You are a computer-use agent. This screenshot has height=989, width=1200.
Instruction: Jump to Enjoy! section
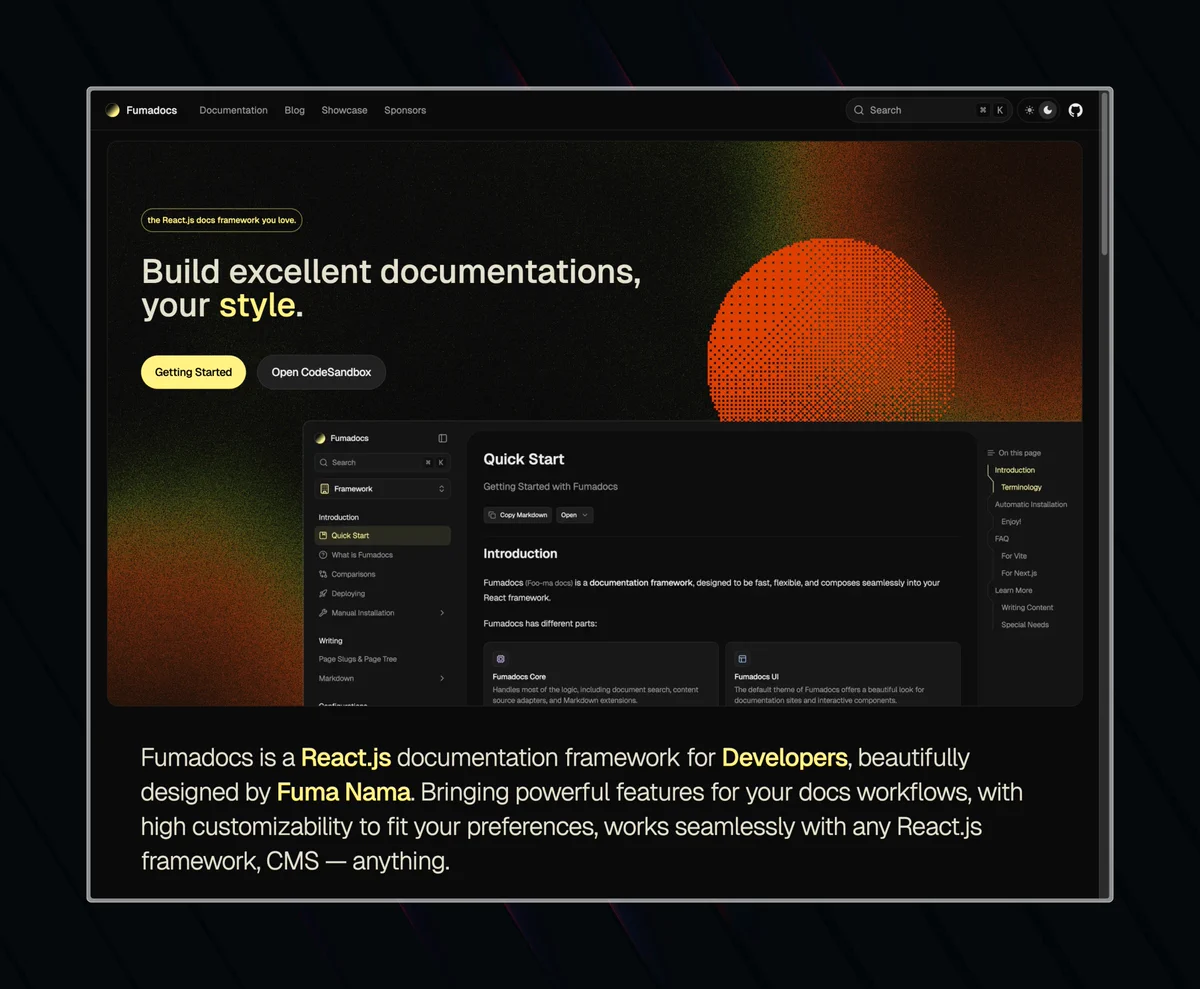click(1011, 521)
